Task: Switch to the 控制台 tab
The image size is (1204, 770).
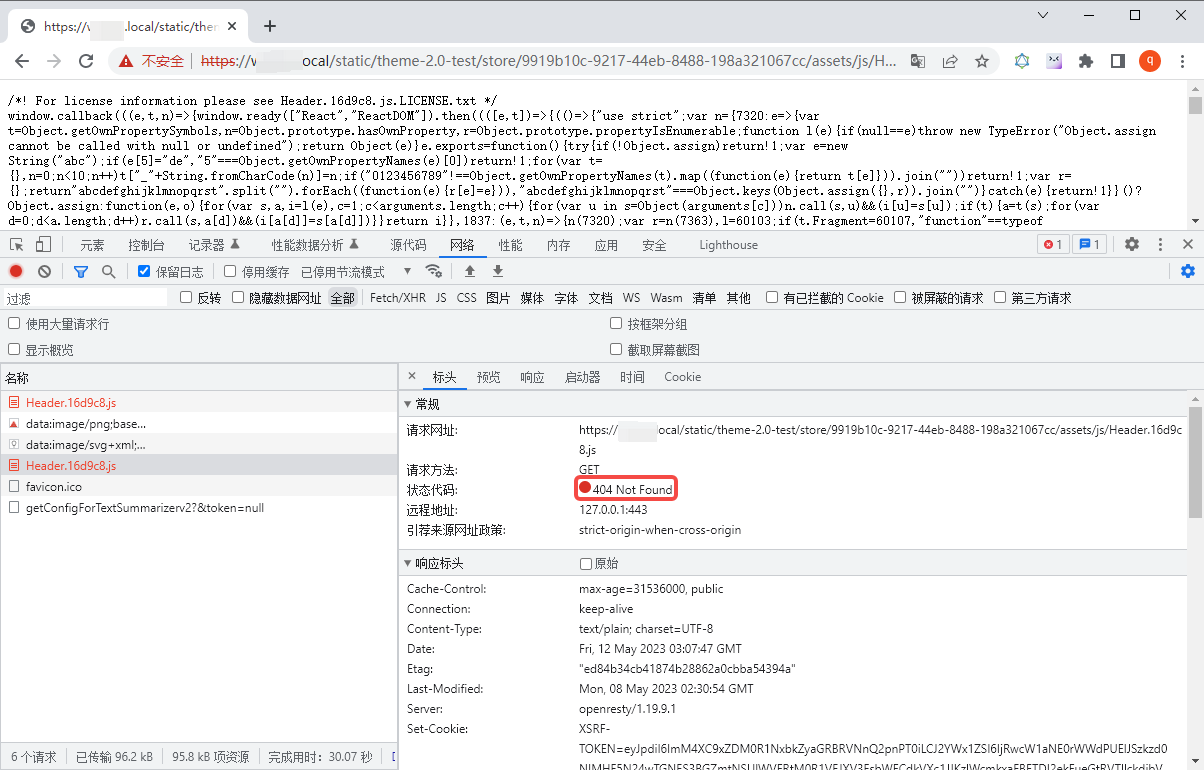Action: click(146, 245)
